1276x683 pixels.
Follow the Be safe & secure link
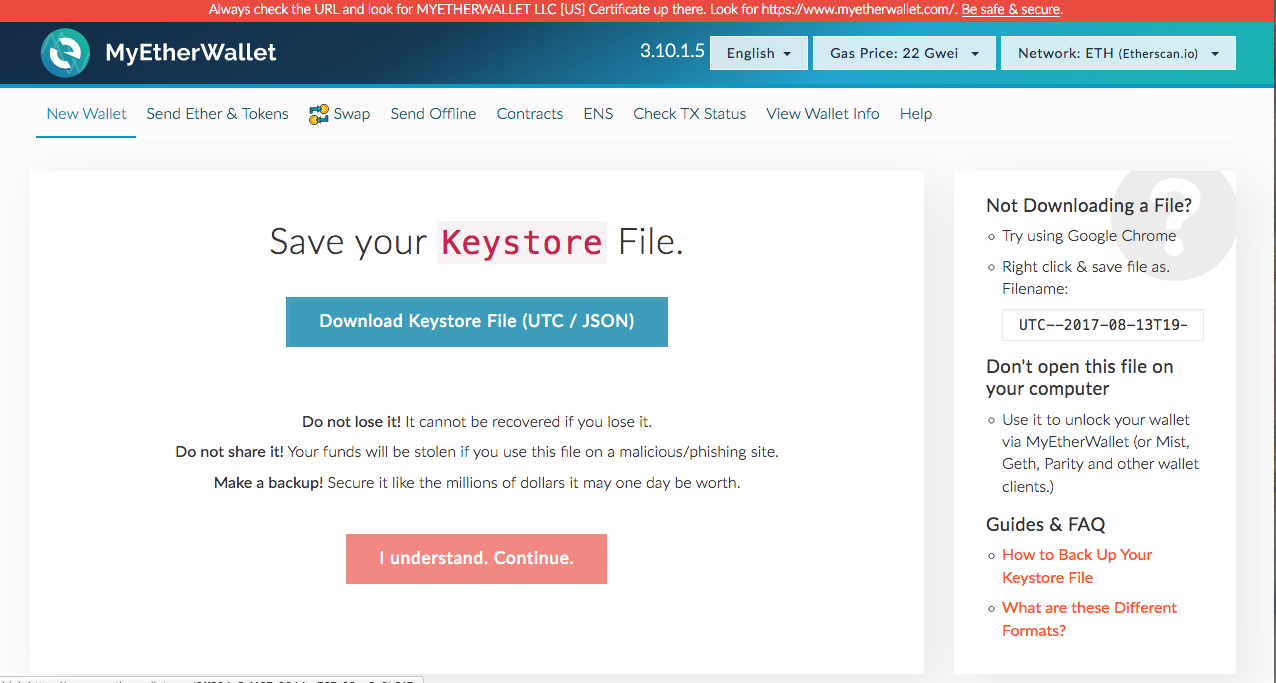click(1010, 10)
